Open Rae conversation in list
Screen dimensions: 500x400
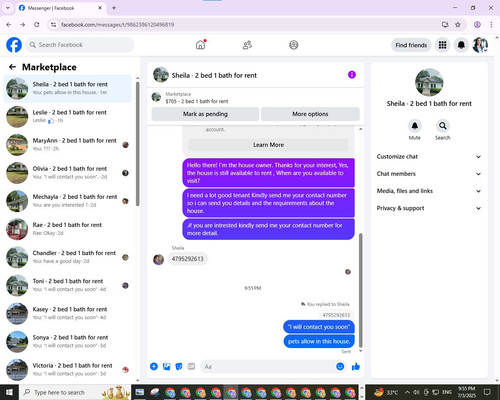tap(68, 229)
